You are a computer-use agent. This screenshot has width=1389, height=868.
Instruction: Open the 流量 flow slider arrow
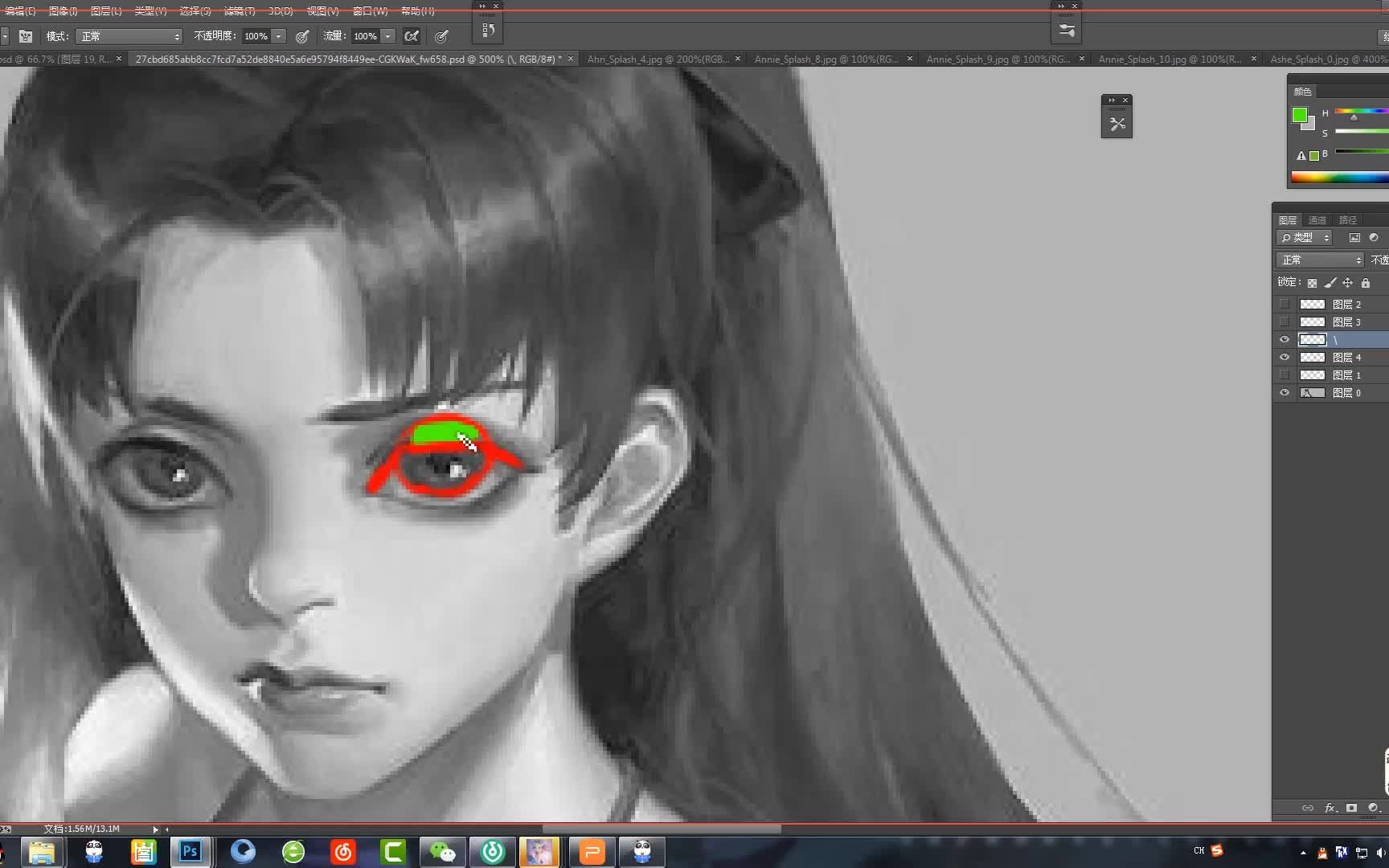[x=388, y=36]
